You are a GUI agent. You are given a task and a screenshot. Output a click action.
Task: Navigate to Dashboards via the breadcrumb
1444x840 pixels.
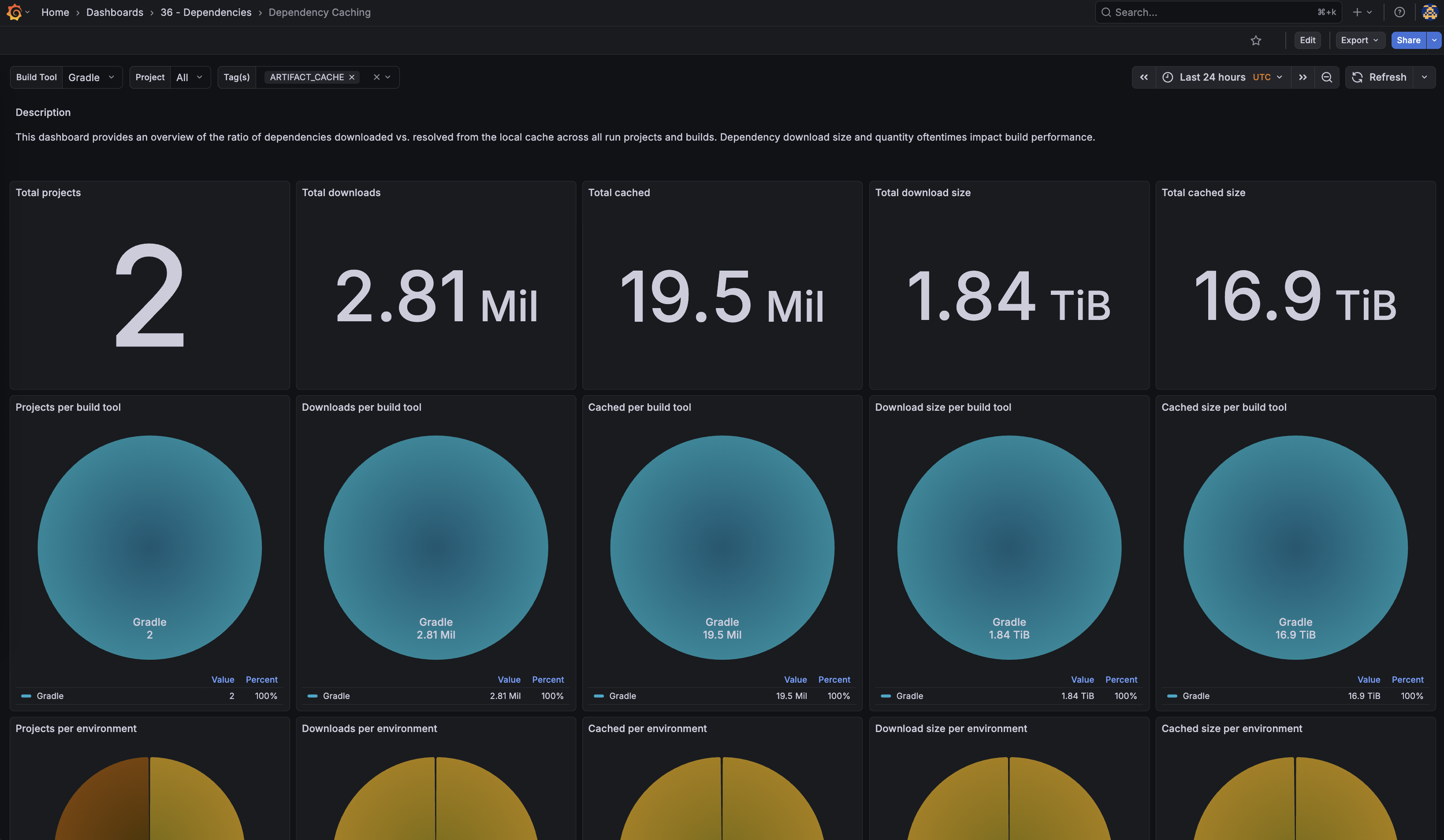[115, 12]
